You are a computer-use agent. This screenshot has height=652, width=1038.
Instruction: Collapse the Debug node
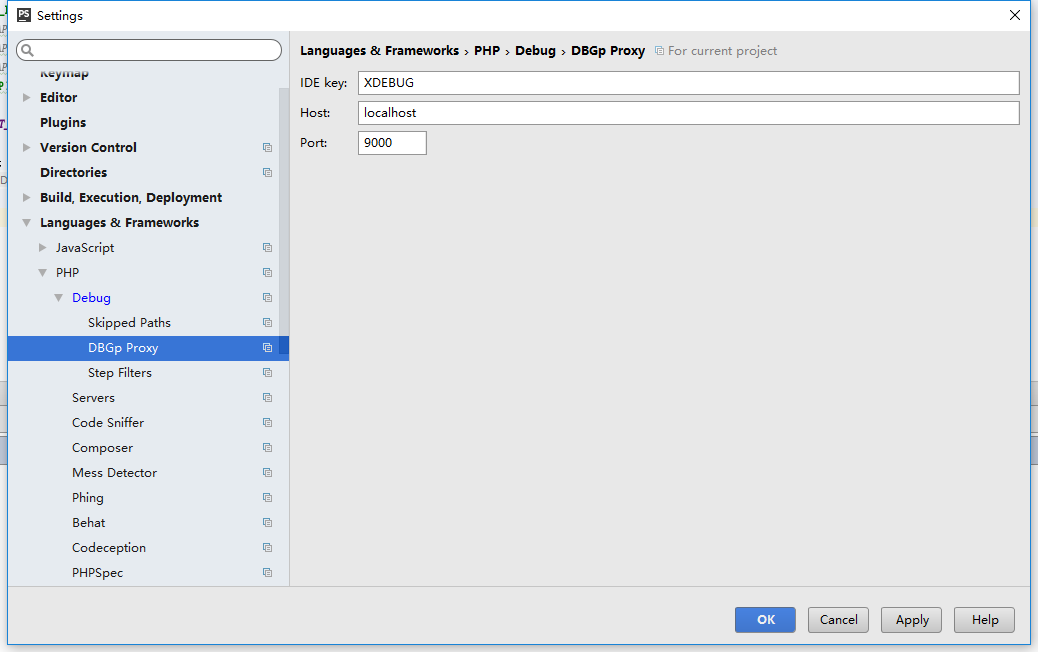click(58, 298)
